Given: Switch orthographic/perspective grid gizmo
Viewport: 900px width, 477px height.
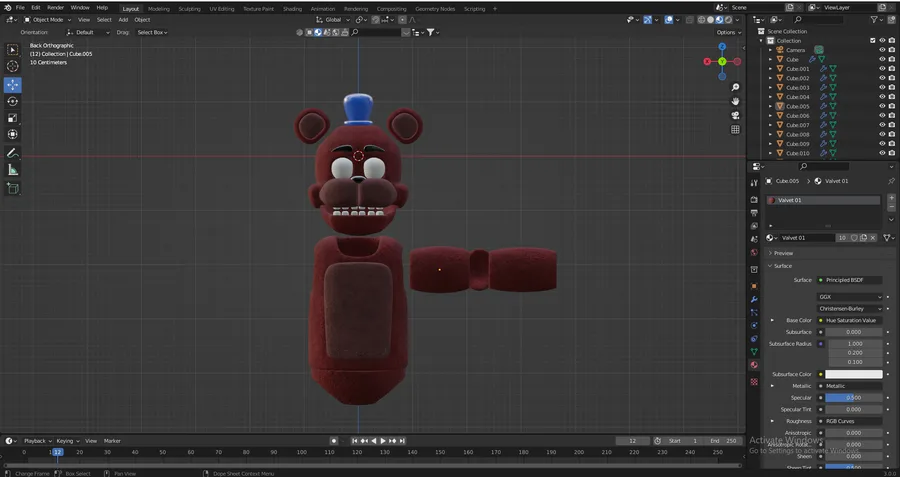Looking at the screenshot, I should pyautogui.click(x=735, y=130).
